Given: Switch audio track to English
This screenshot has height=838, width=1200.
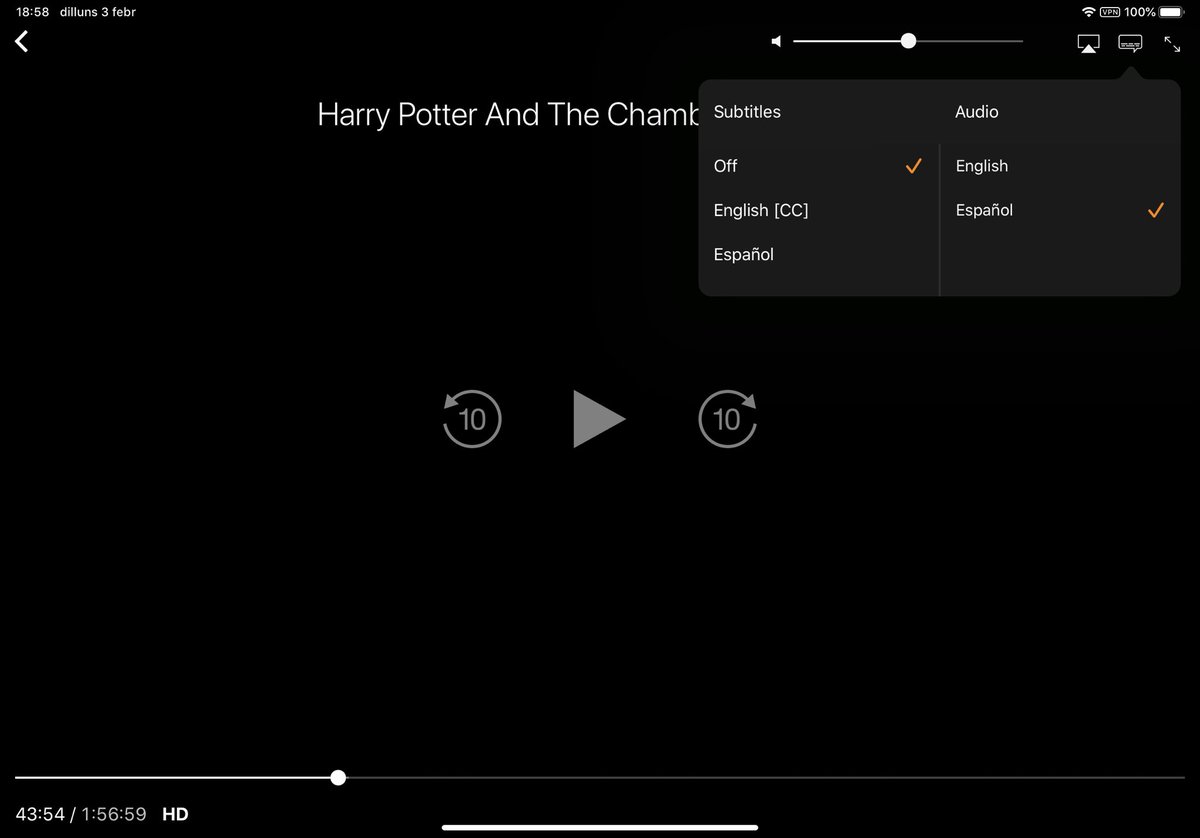Looking at the screenshot, I should click(1060, 166).
